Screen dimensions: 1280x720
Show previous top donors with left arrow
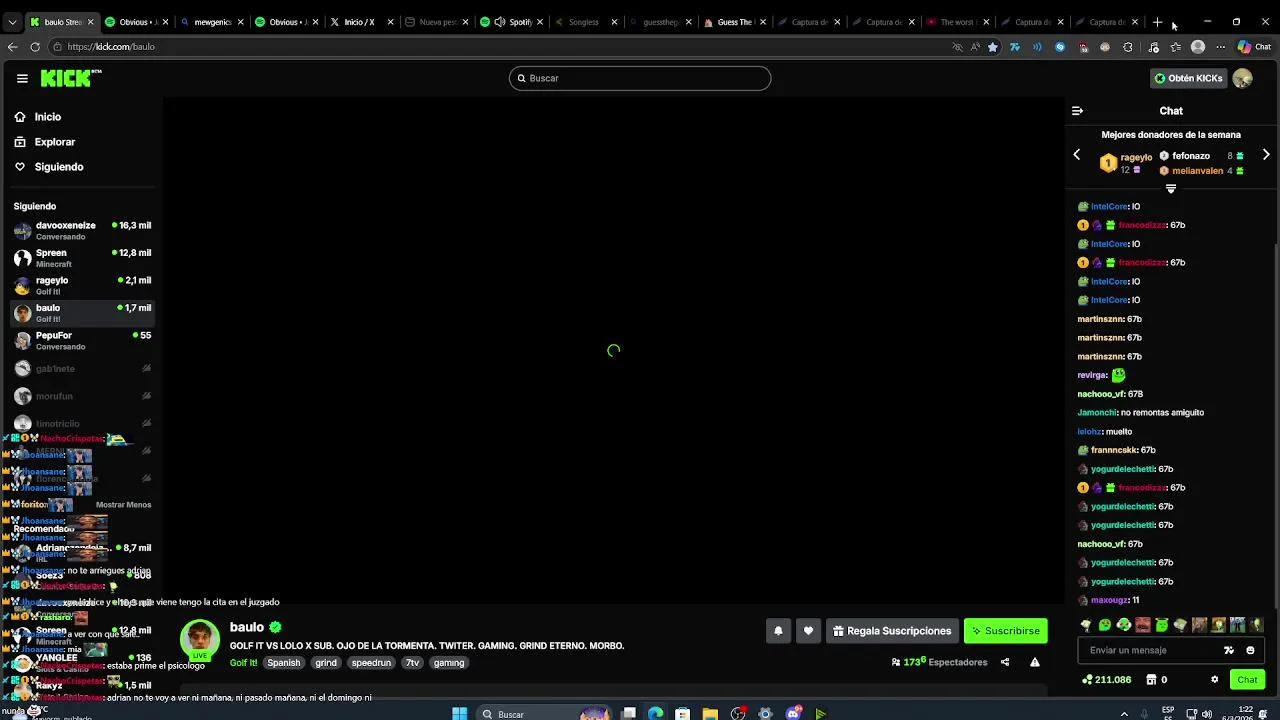(x=1077, y=155)
